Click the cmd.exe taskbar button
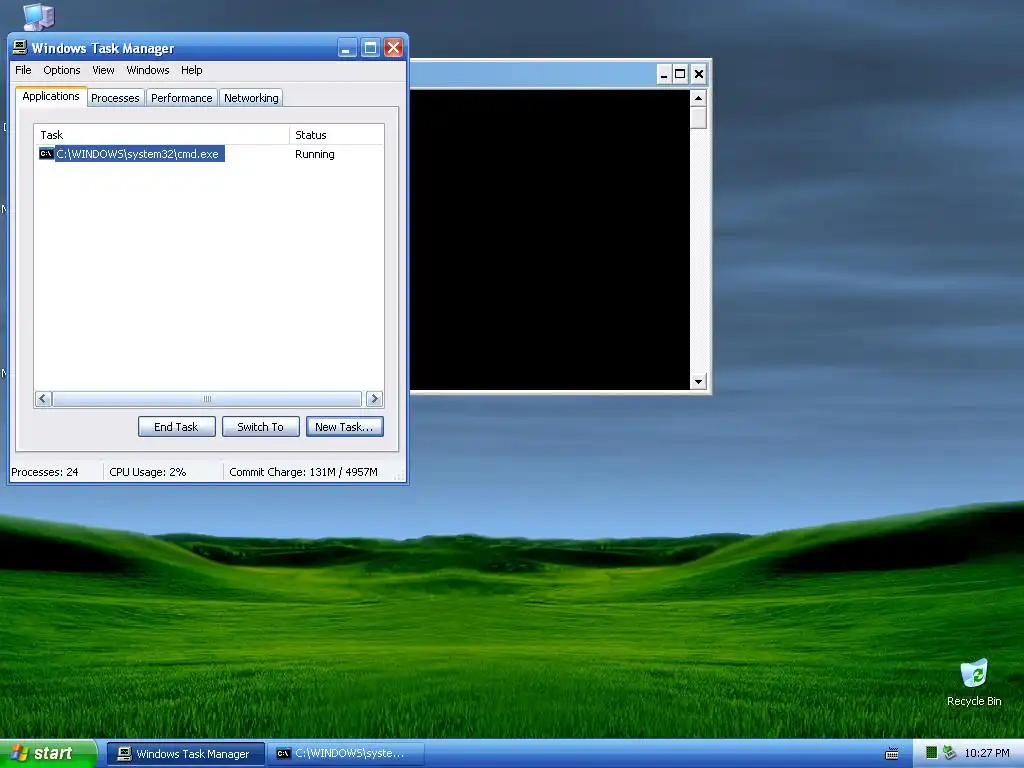 [346, 754]
